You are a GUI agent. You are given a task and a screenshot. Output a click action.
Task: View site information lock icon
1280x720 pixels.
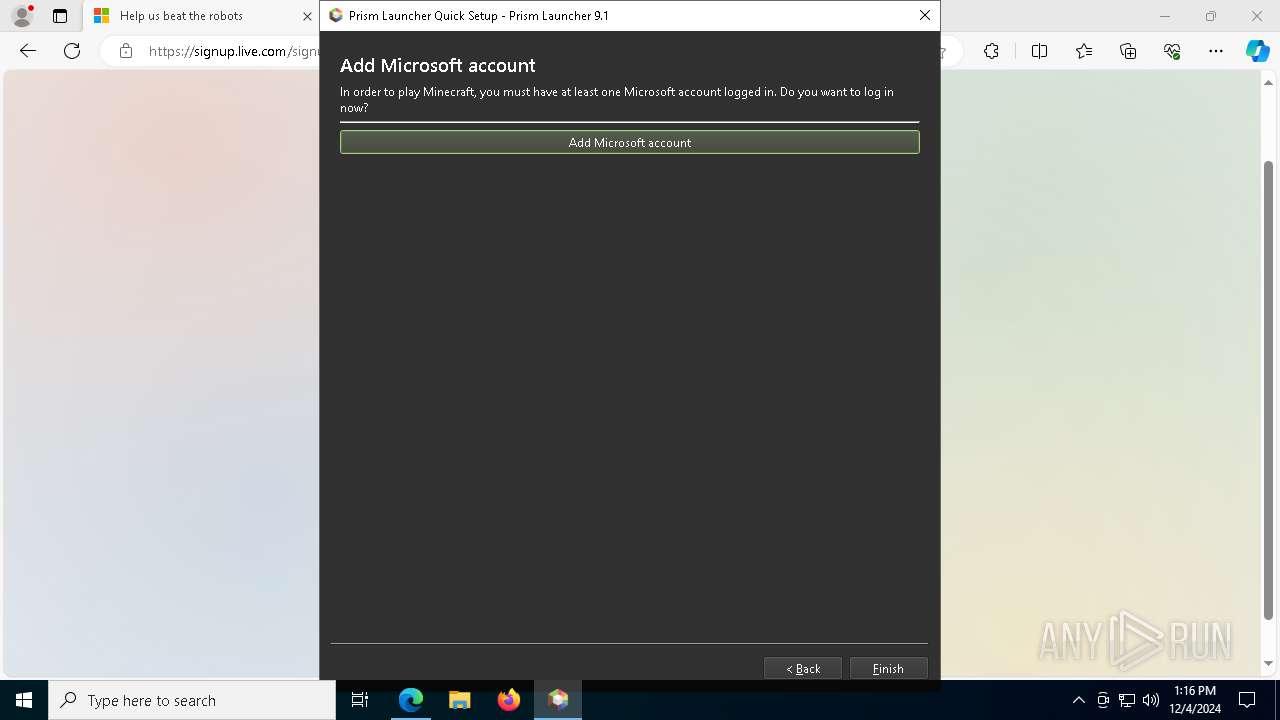click(x=125, y=51)
